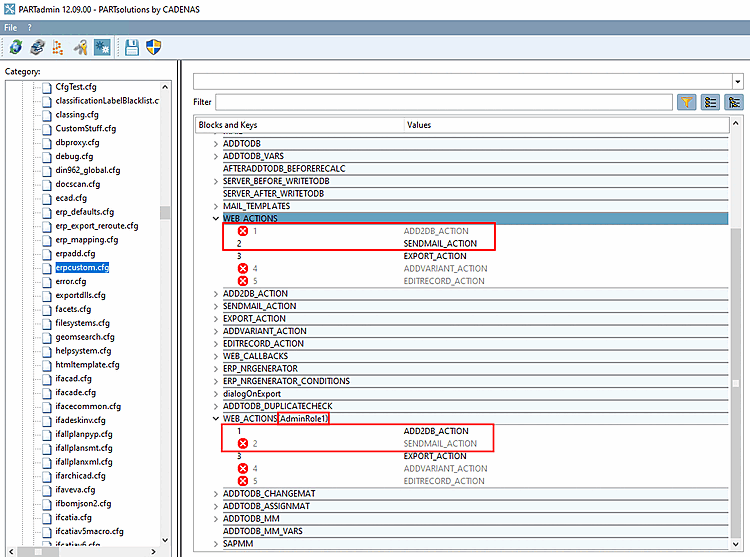The height and width of the screenshot is (557, 750).
Task: Click the Blocks and Keys column header
Action: click(x=300, y=125)
